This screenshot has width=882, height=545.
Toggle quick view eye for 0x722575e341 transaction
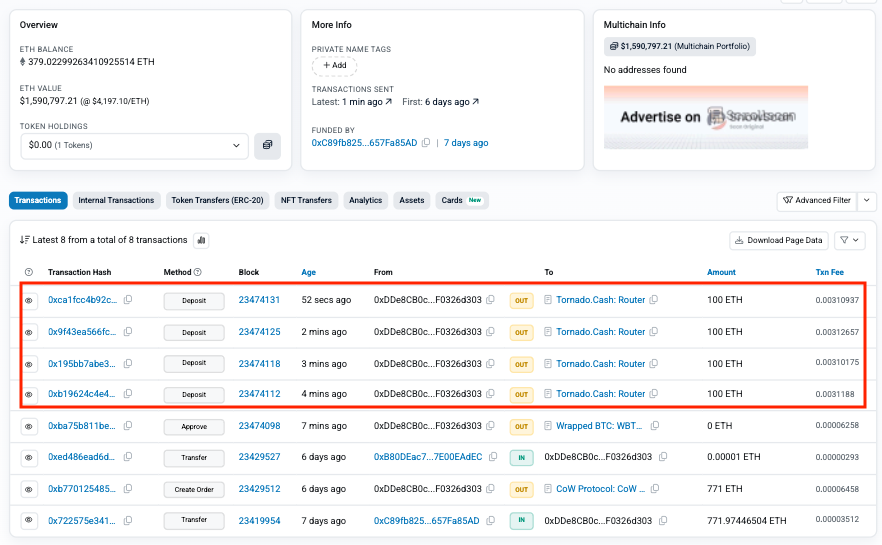(x=29, y=521)
